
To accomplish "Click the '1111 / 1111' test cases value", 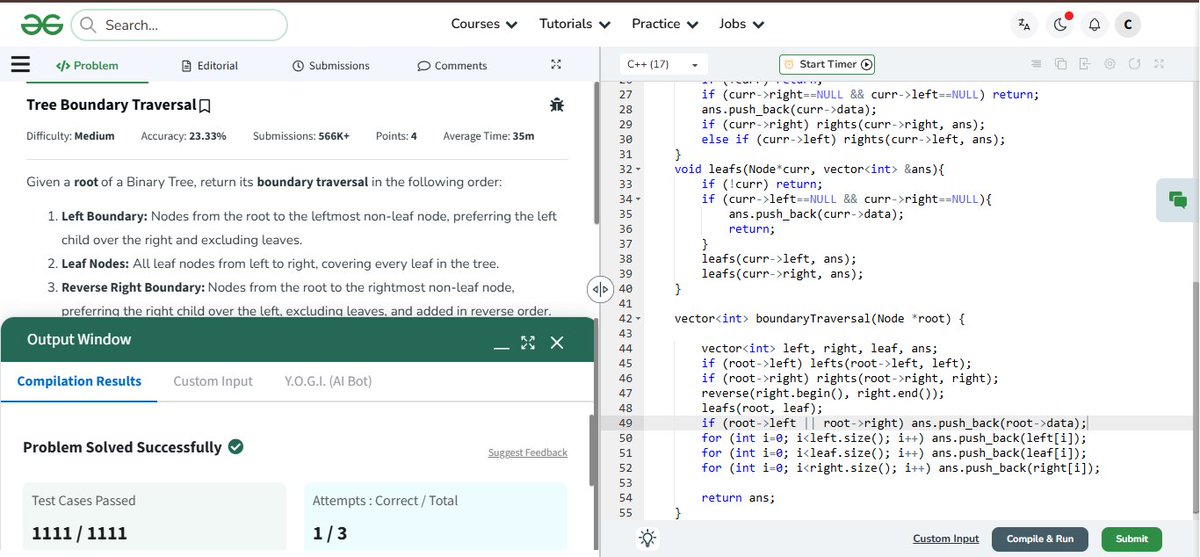I will (79, 533).
